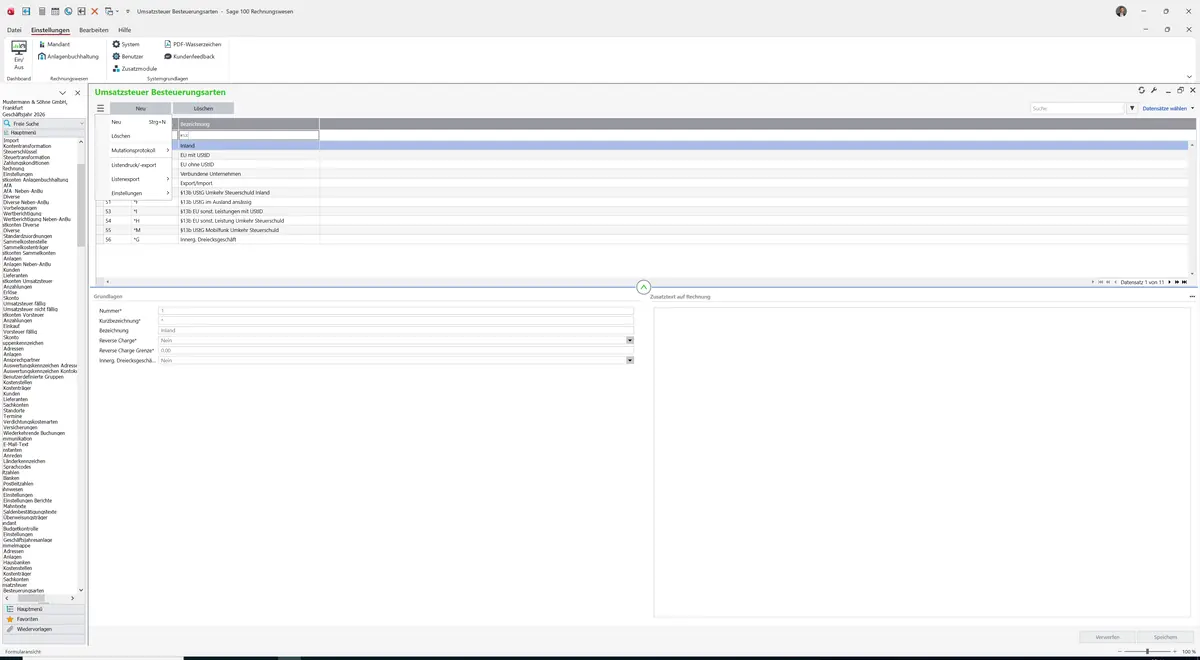Viewport: 1200px width, 660px height.
Task: Close the navigation side panel
Action: (x=78, y=93)
